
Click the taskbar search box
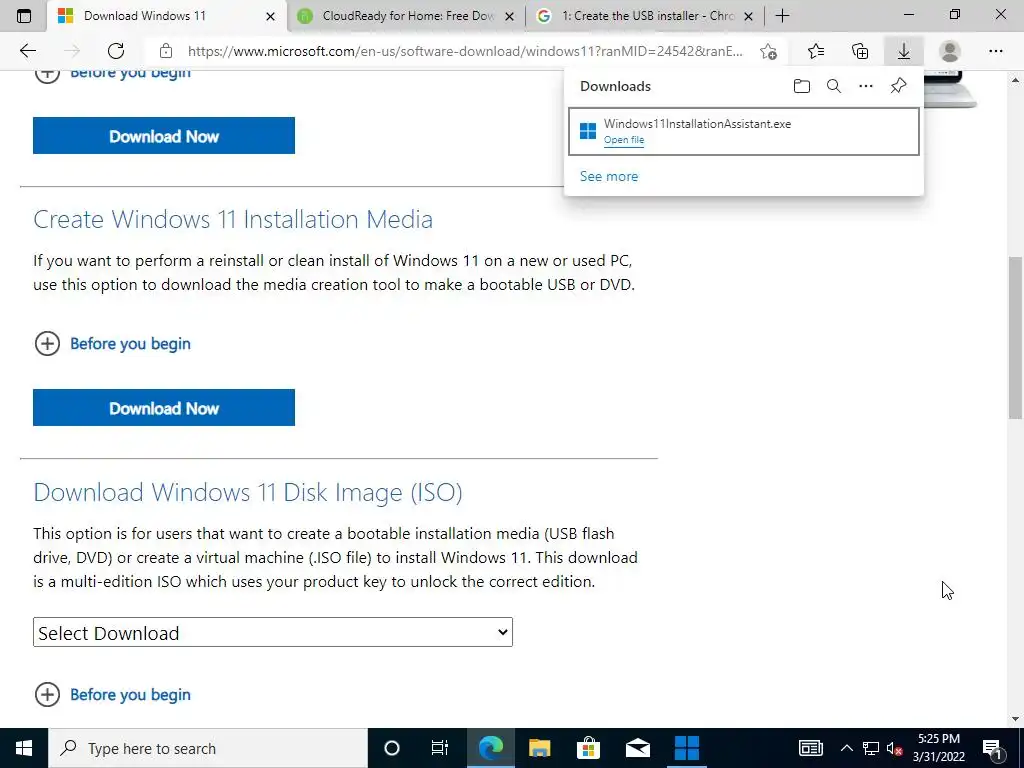(208, 748)
